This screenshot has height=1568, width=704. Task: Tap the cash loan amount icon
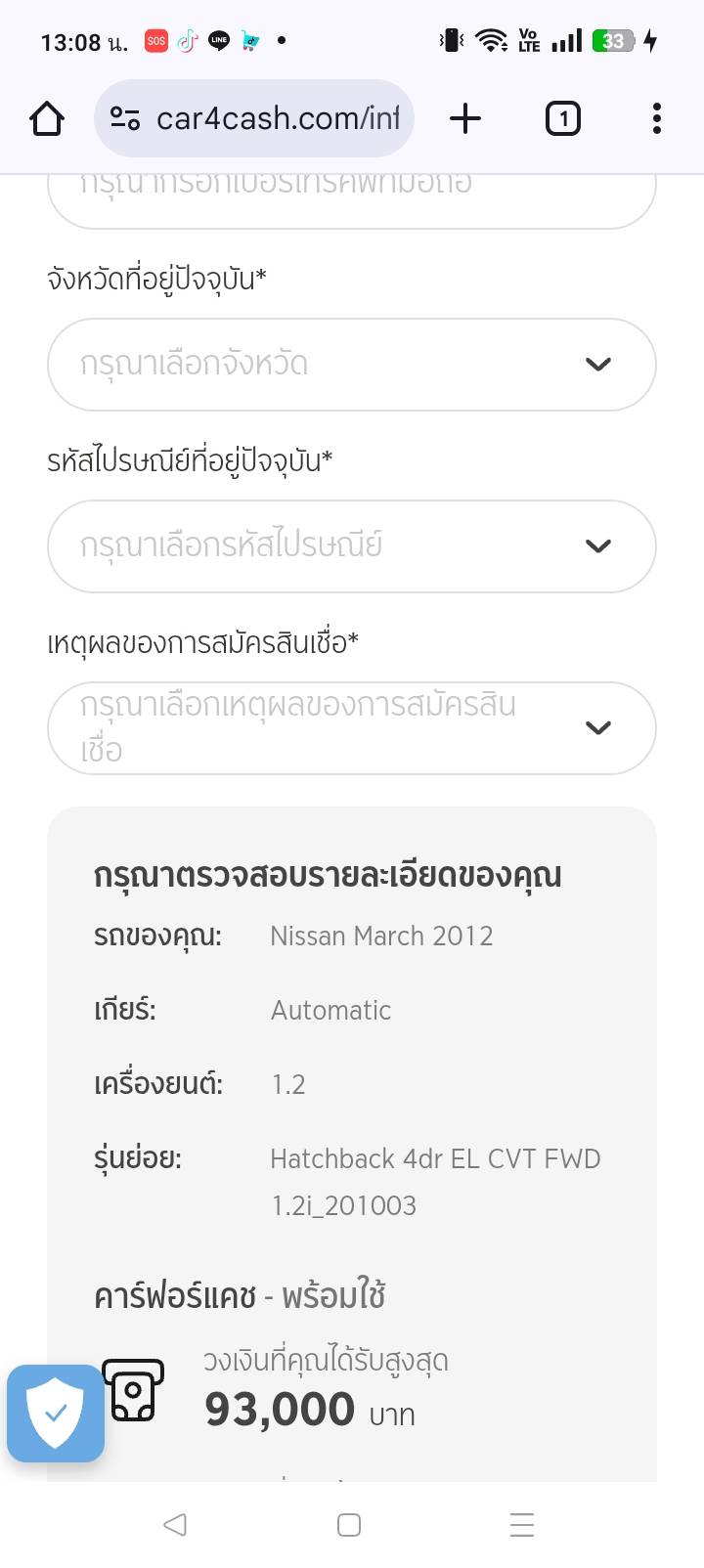(x=133, y=1390)
